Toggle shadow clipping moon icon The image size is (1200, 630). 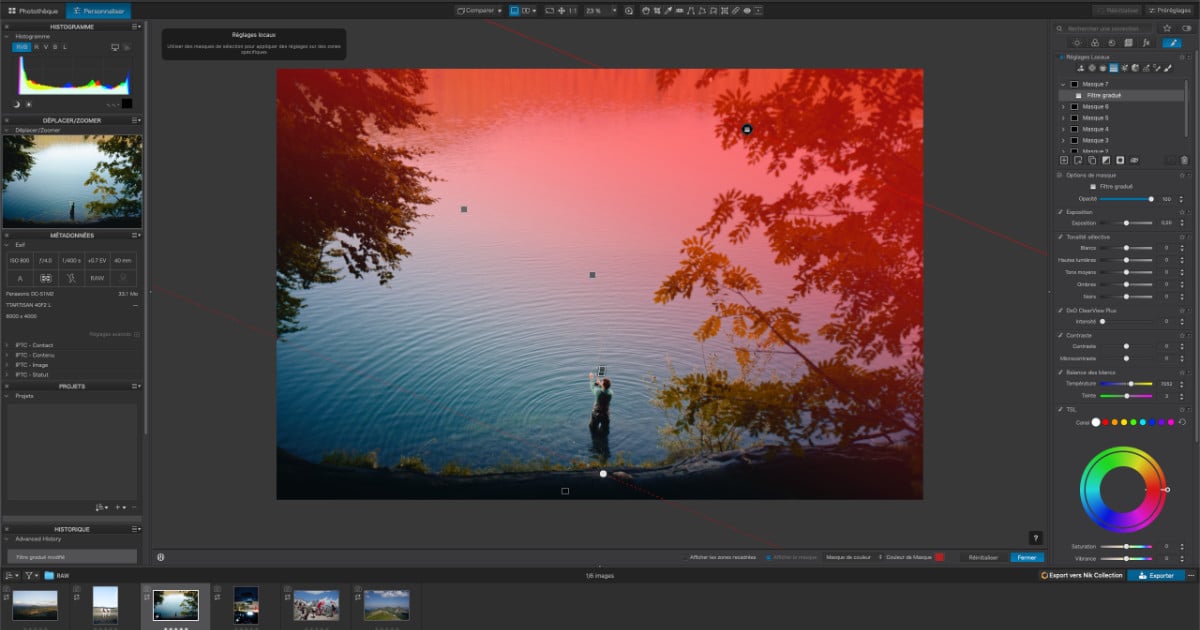[17, 104]
